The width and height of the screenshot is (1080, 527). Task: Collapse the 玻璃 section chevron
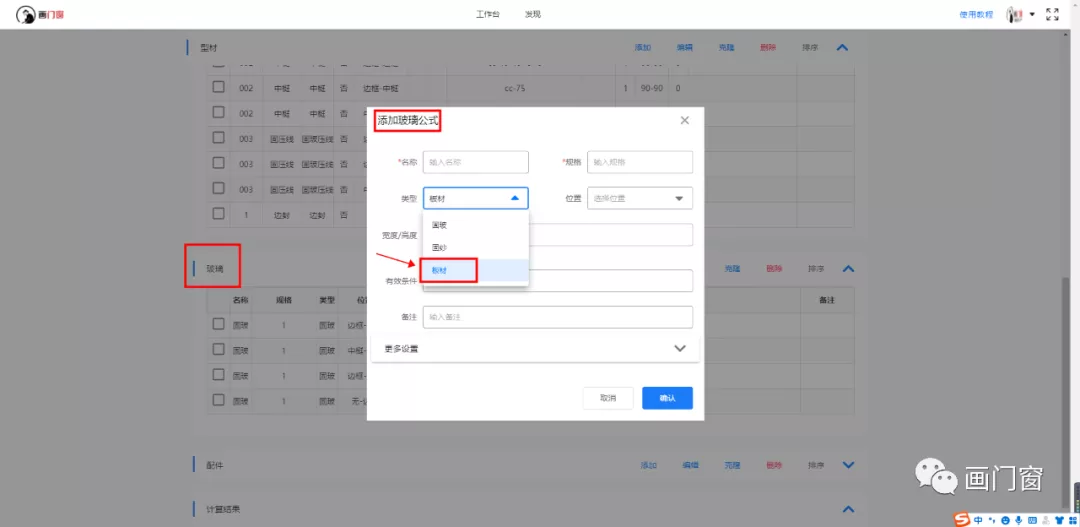pos(848,269)
